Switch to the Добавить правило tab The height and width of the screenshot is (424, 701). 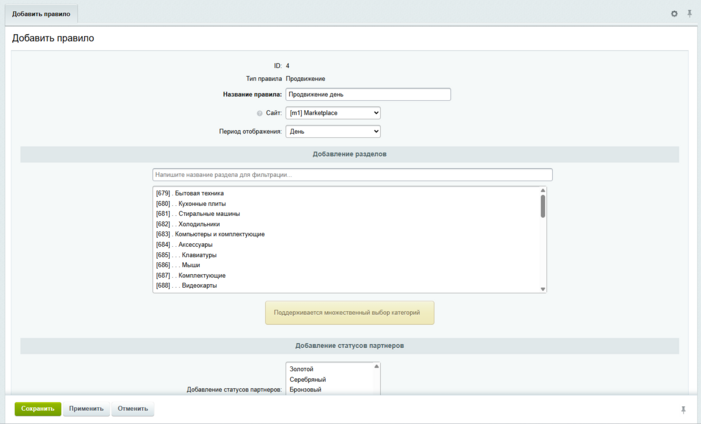[x=40, y=14]
